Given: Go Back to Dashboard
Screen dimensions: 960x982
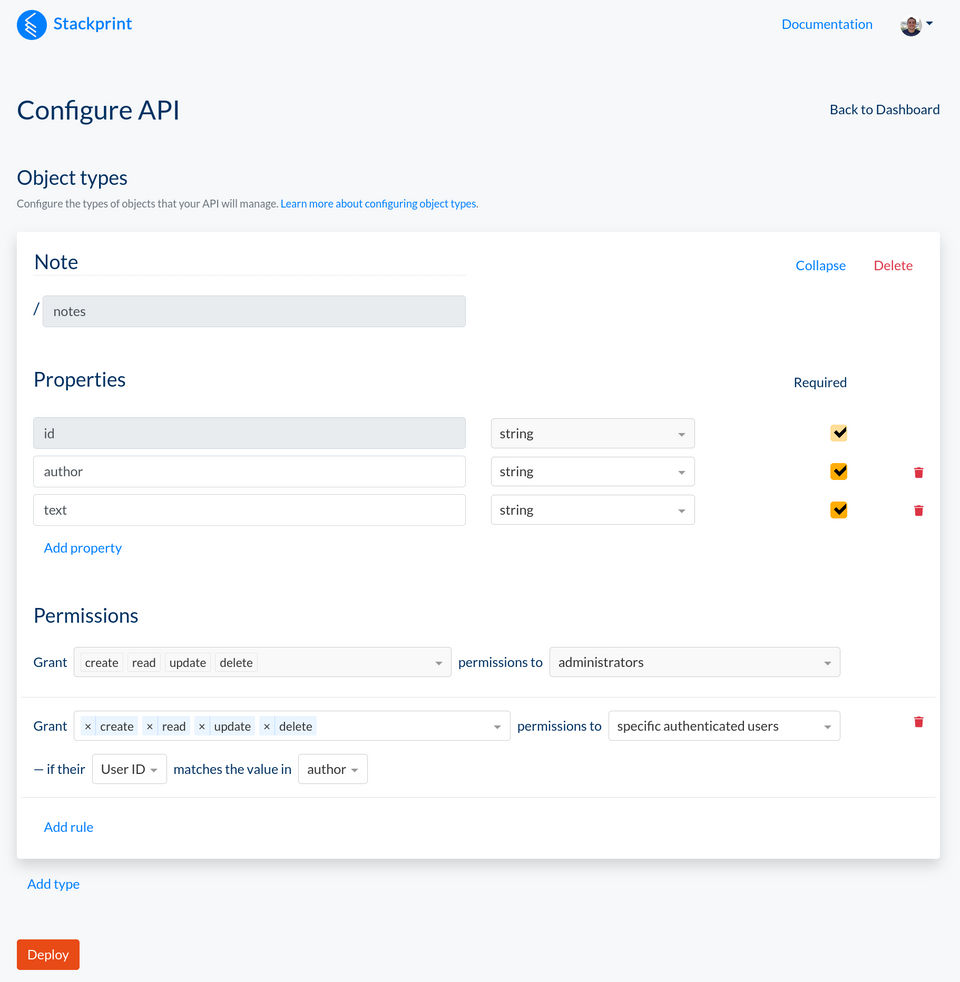Looking at the screenshot, I should [x=884, y=110].
